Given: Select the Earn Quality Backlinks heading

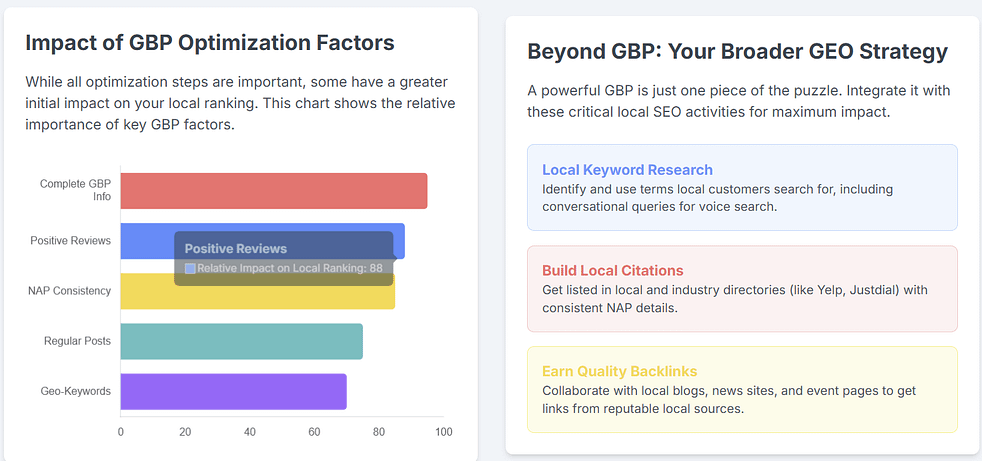Looking at the screenshot, I should [x=619, y=371].
